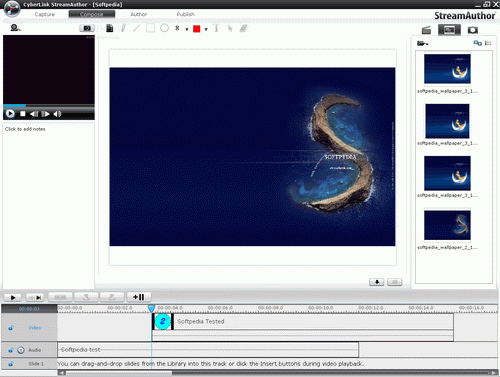The width and height of the screenshot is (500, 377).
Task: Click the Audio track label
Action: pyautogui.click(x=35, y=350)
